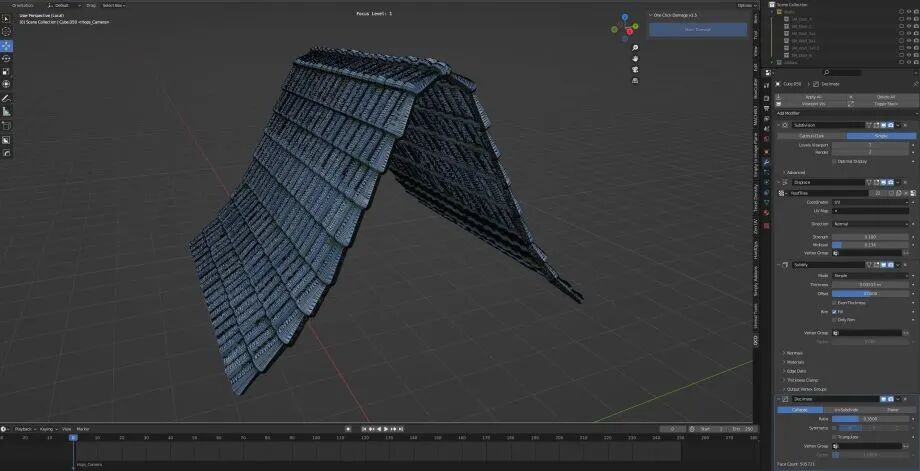This screenshot has width=920, height=471.
Task: Play the animation forward
Action: (386, 429)
